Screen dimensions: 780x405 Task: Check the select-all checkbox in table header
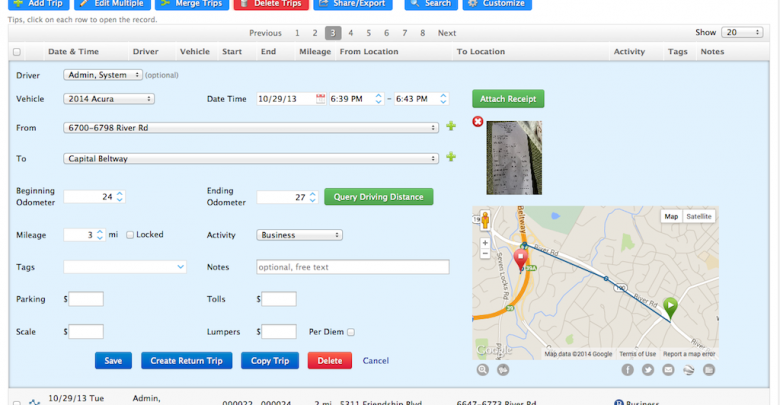click(x=16, y=52)
